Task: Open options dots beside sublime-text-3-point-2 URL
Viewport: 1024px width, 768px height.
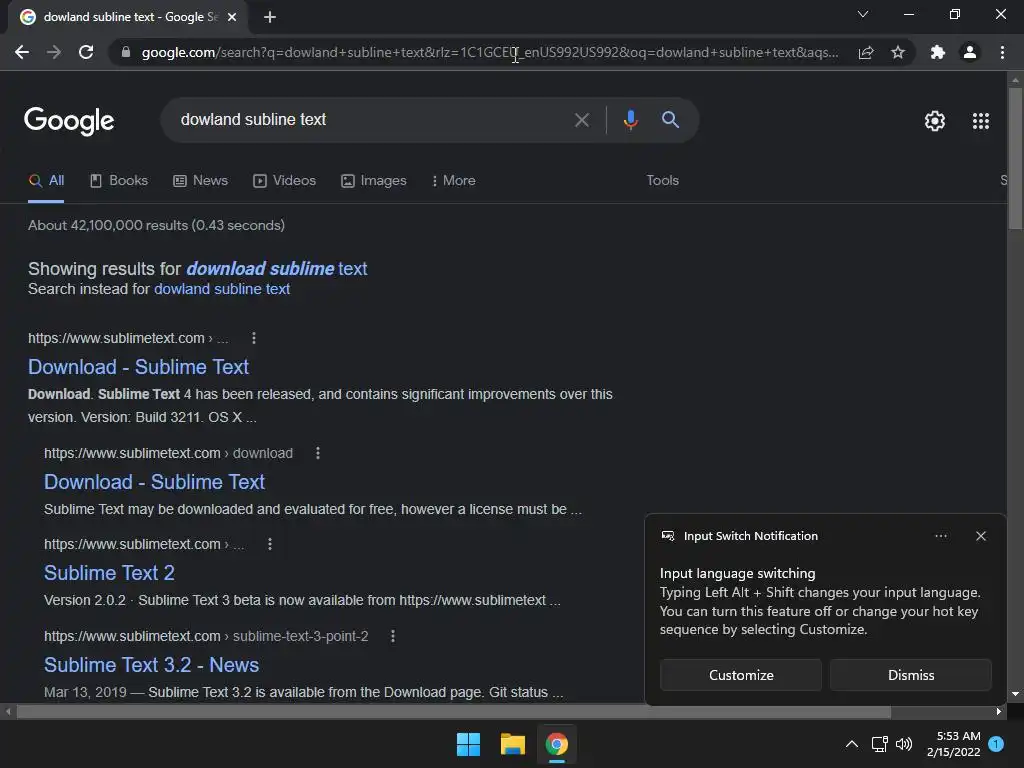Action: (392, 636)
